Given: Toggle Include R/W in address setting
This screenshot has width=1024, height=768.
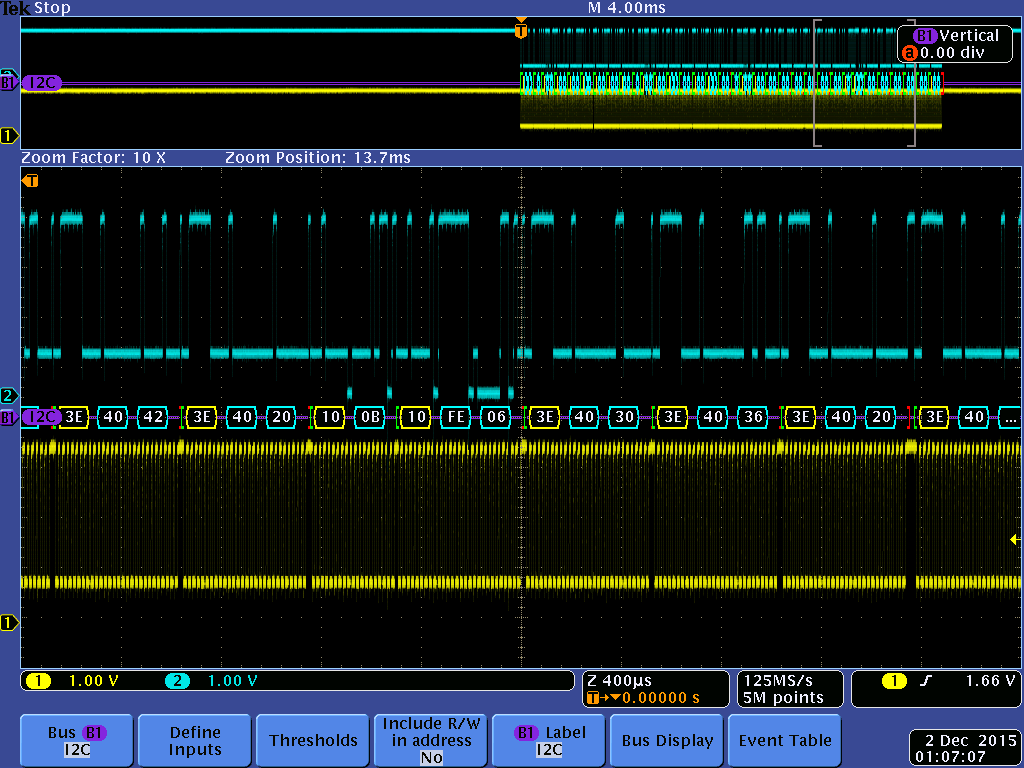Looking at the screenshot, I should [430, 741].
